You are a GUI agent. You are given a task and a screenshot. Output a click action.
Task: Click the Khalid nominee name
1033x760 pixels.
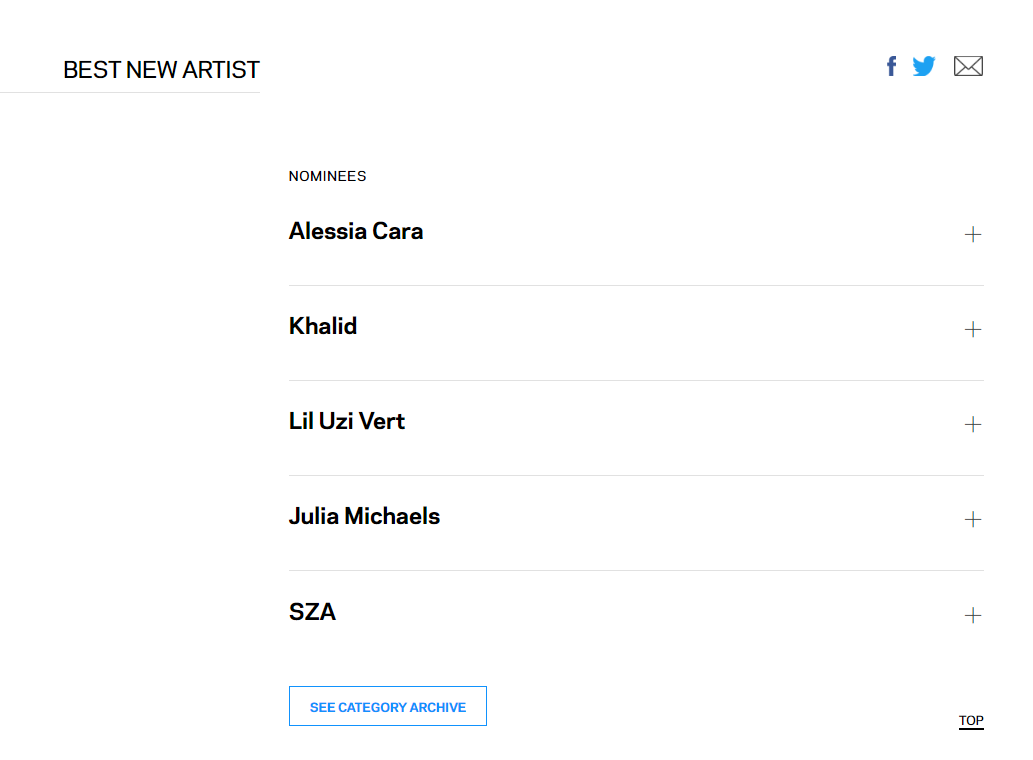pos(323,326)
